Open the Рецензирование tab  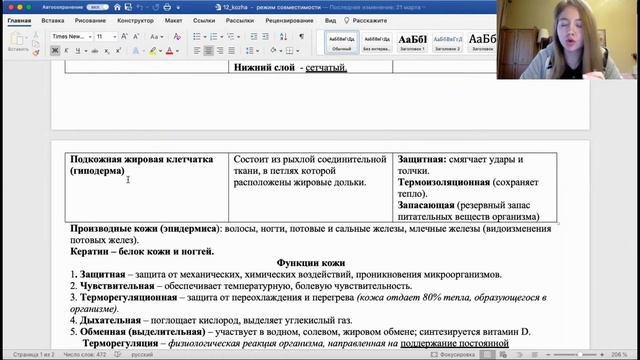point(289,20)
